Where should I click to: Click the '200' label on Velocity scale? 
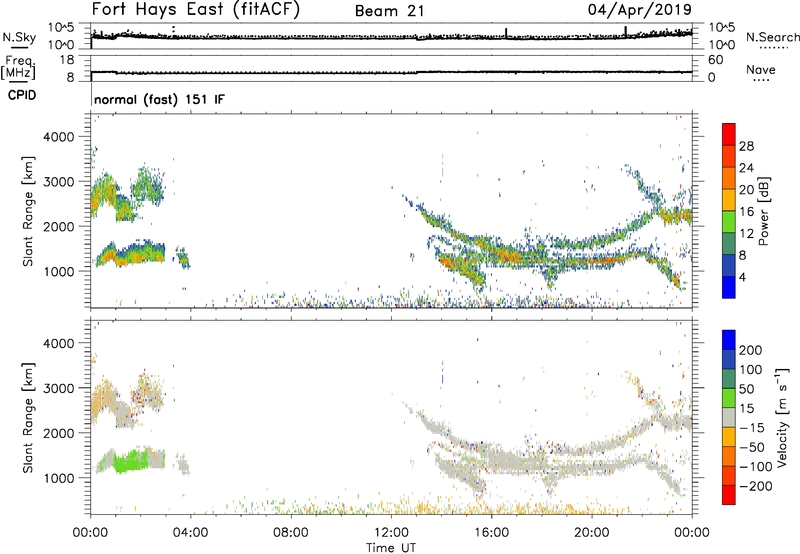[751, 350]
